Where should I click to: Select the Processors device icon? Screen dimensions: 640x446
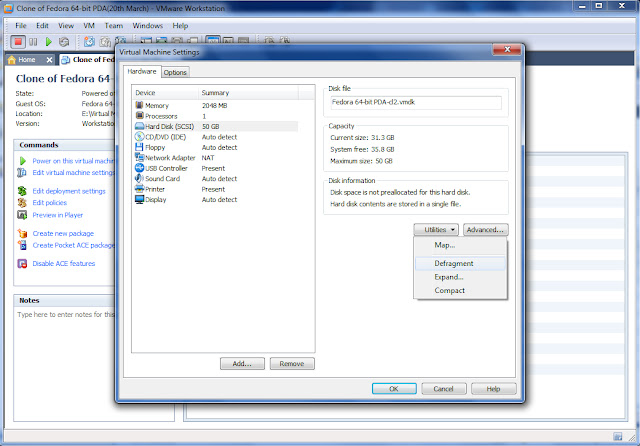click(x=139, y=116)
